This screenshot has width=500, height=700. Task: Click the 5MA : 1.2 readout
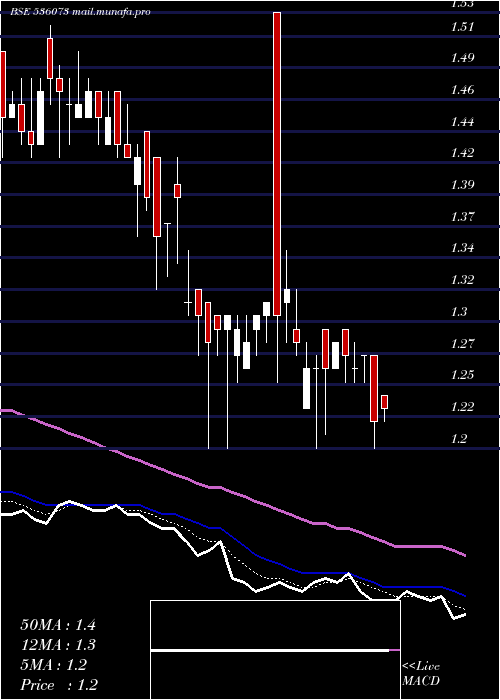(x=54, y=665)
